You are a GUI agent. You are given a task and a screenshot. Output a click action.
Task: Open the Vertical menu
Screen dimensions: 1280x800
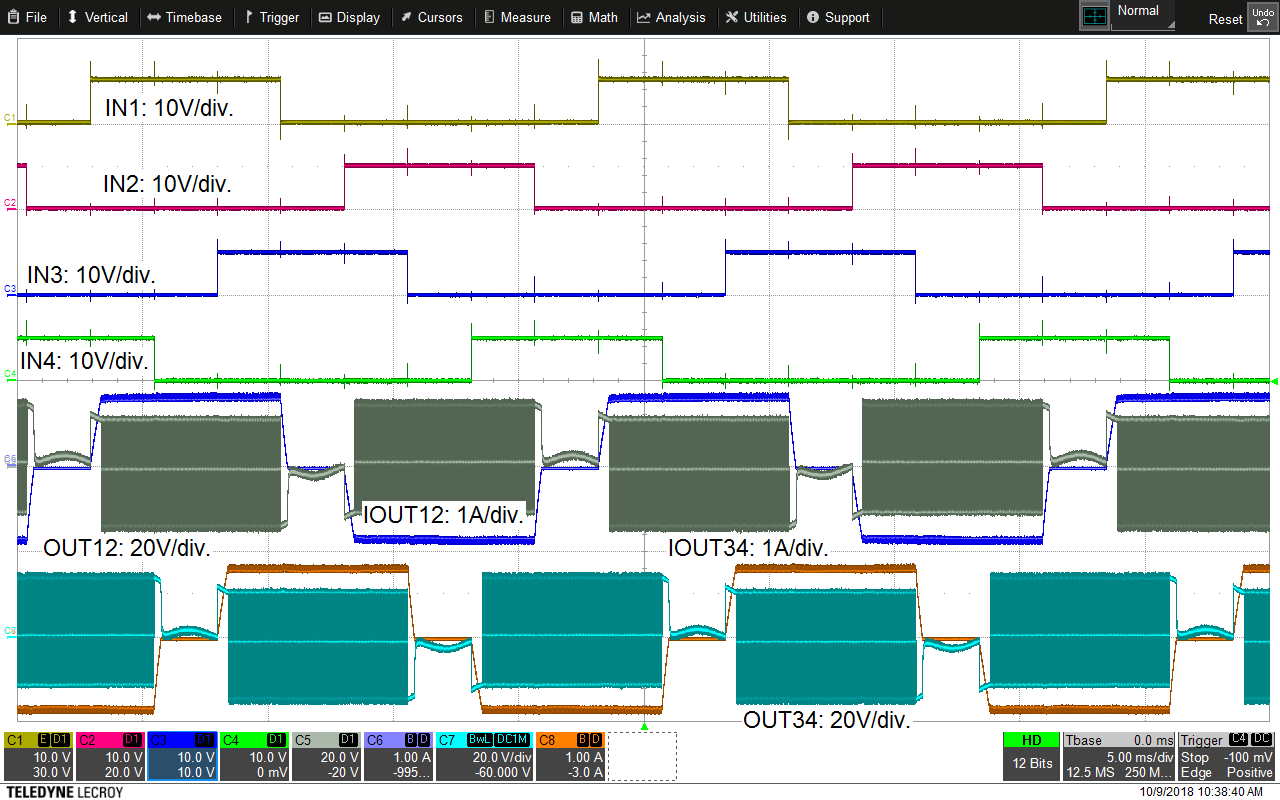tap(97, 17)
